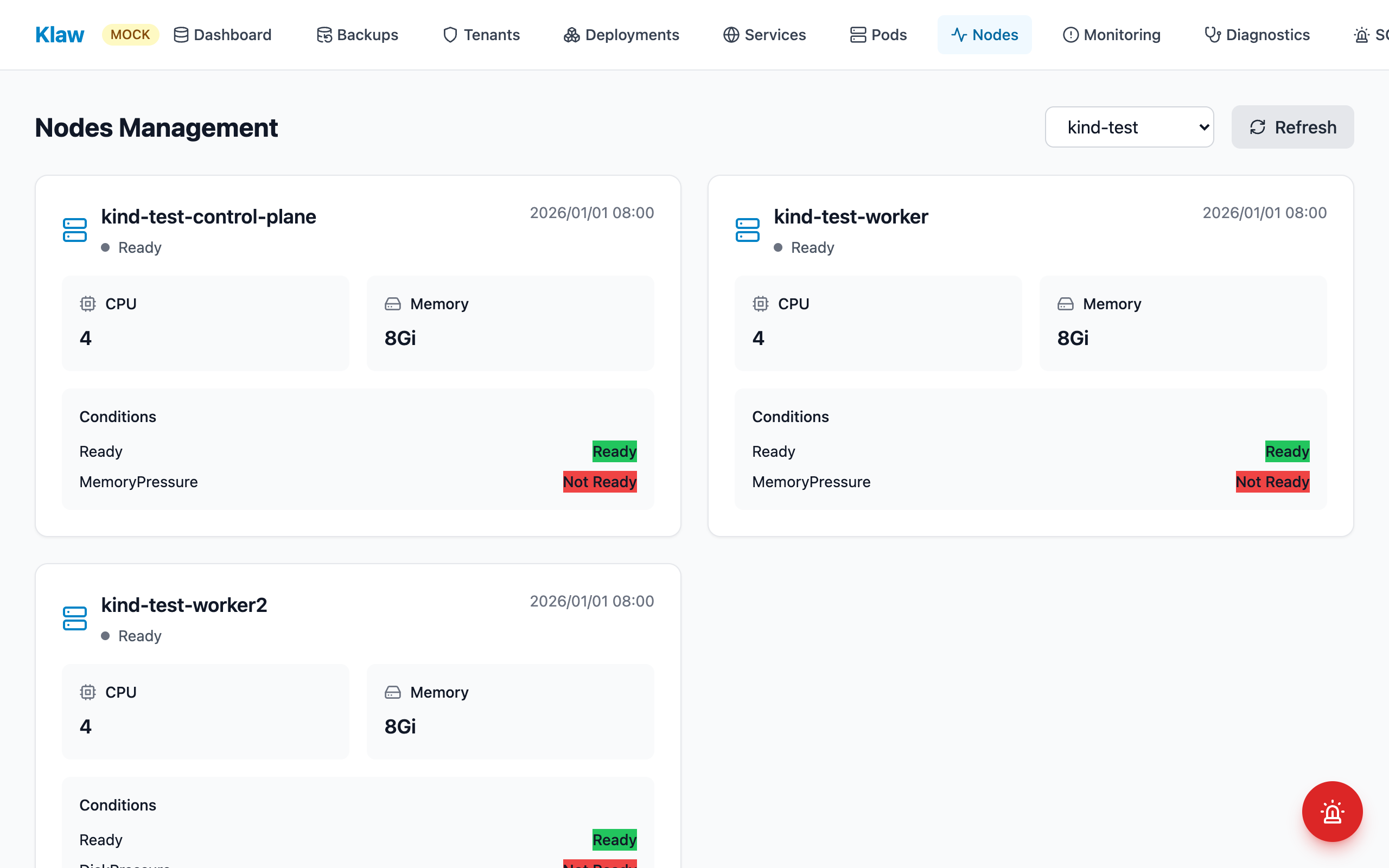1389x868 pixels.
Task: Select the kind-test-worker2 node name
Action: [x=184, y=605]
